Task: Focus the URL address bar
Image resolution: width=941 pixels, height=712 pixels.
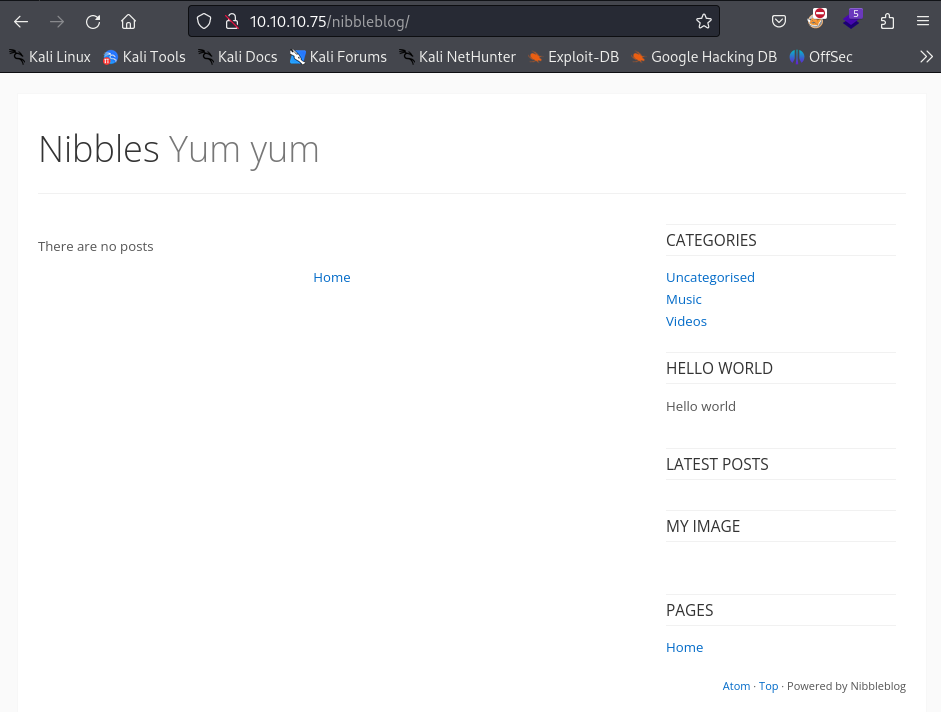Action: [450, 22]
